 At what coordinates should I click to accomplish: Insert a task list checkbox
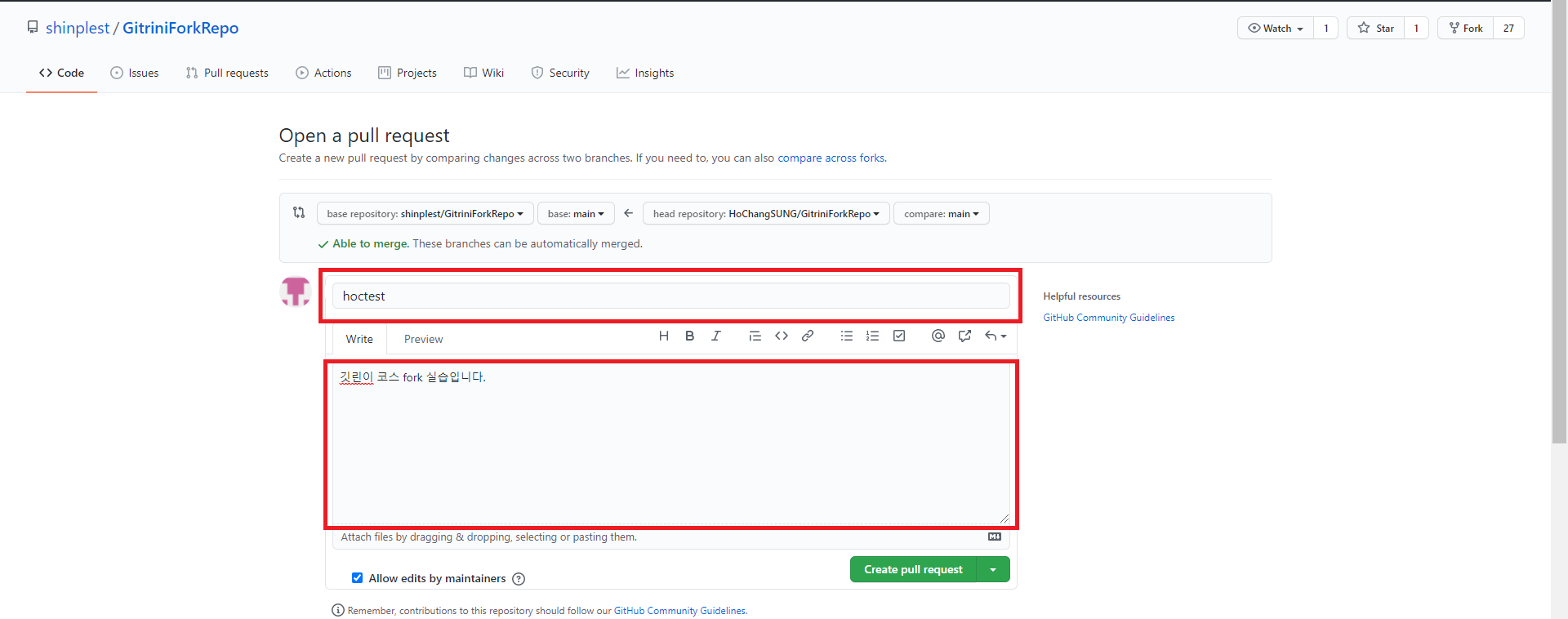[x=899, y=336]
